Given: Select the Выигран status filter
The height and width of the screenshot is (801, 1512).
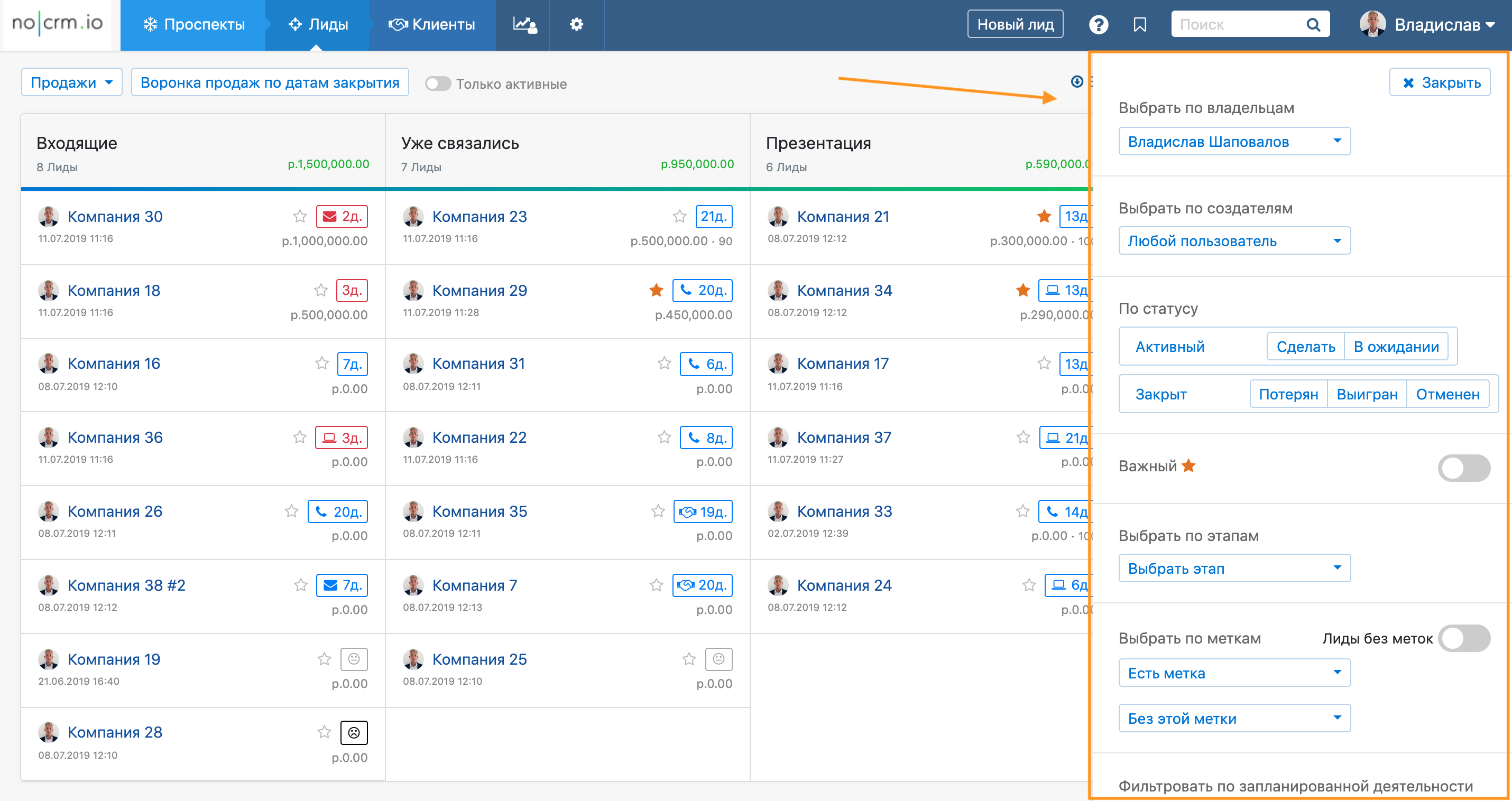Looking at the screenshot, I should (1367, 394).
